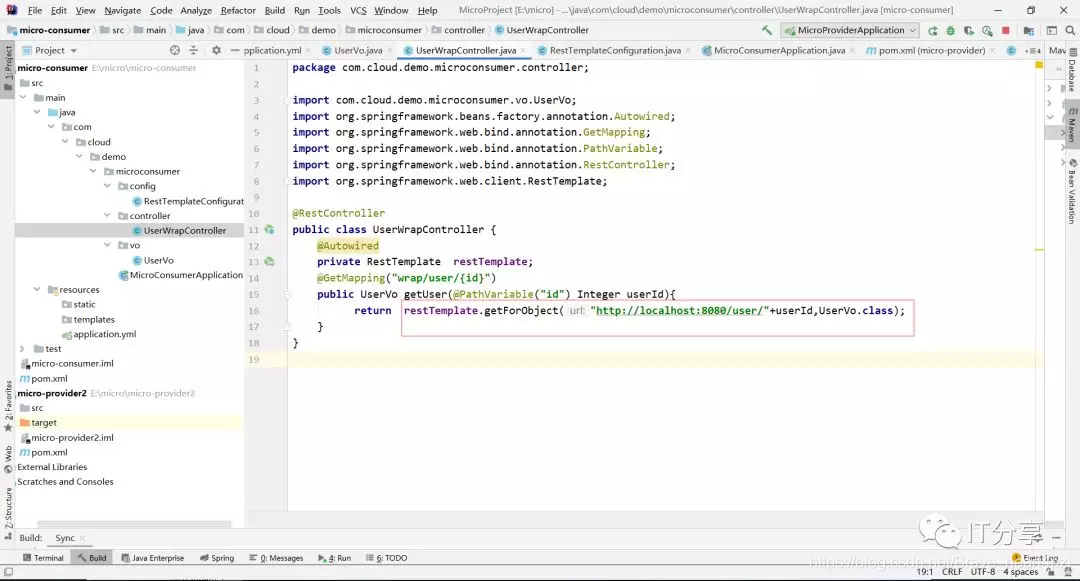
Task: Click the Project panel settings gear
Action: click(x=216, y=50)
